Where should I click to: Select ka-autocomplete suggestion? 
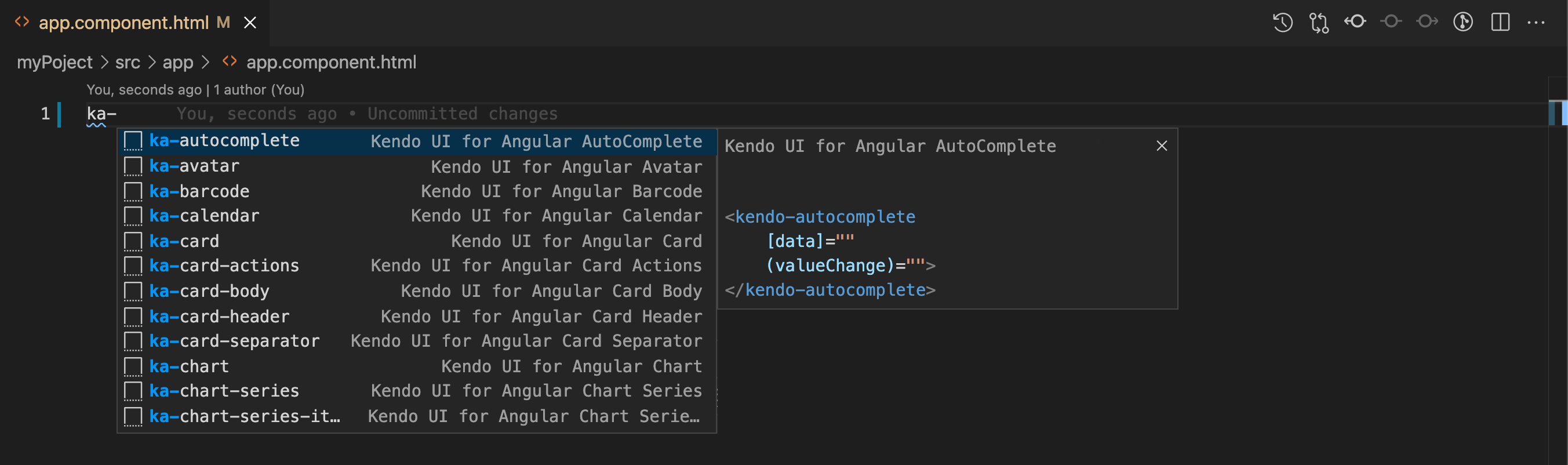coord(416,141)
